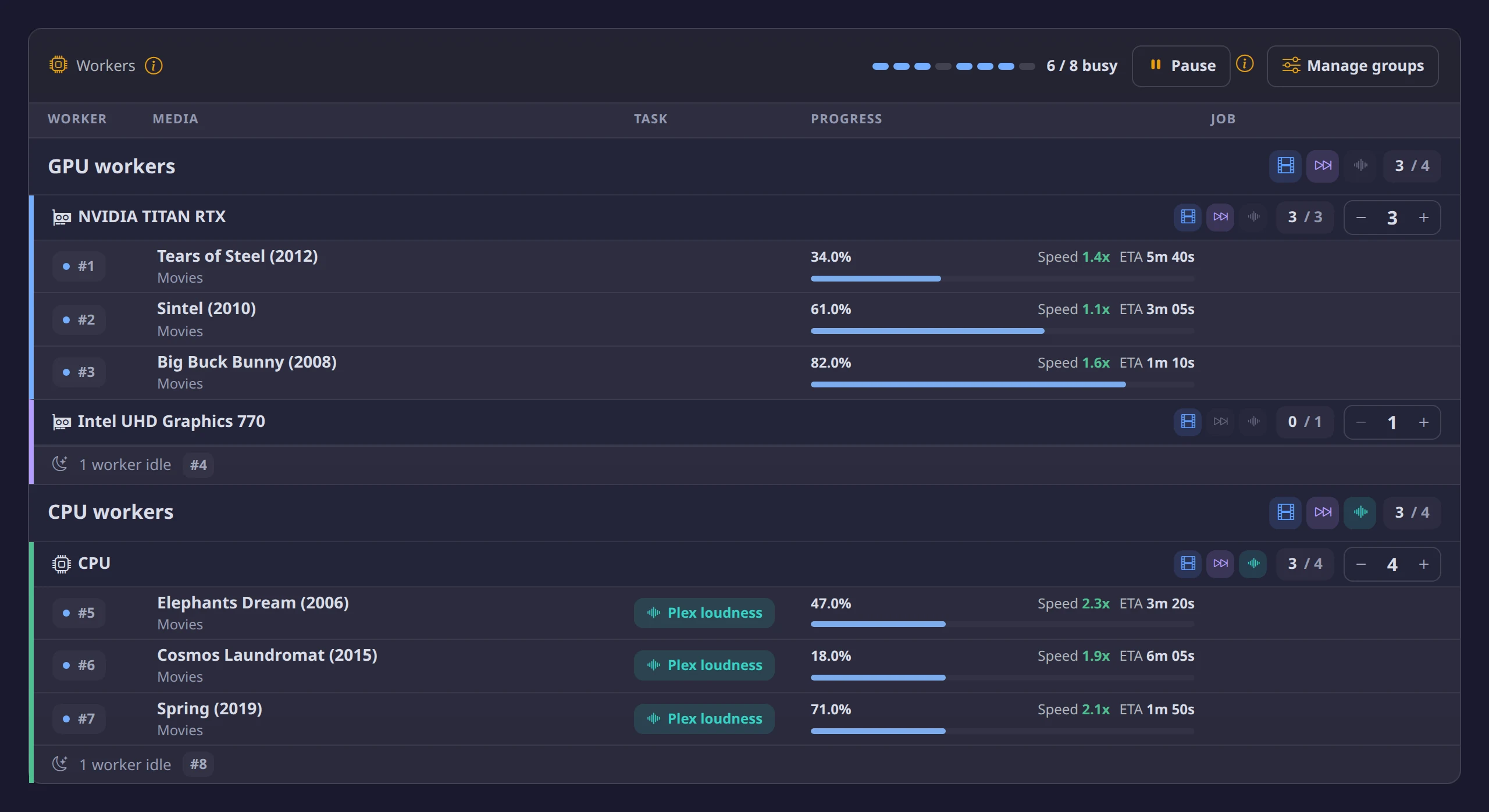This screenshot has width=1489, height=812.
Task: Click the Plex loudness tag for Elephants Dream
Action: pyautogui.click(x=704, y=613)
